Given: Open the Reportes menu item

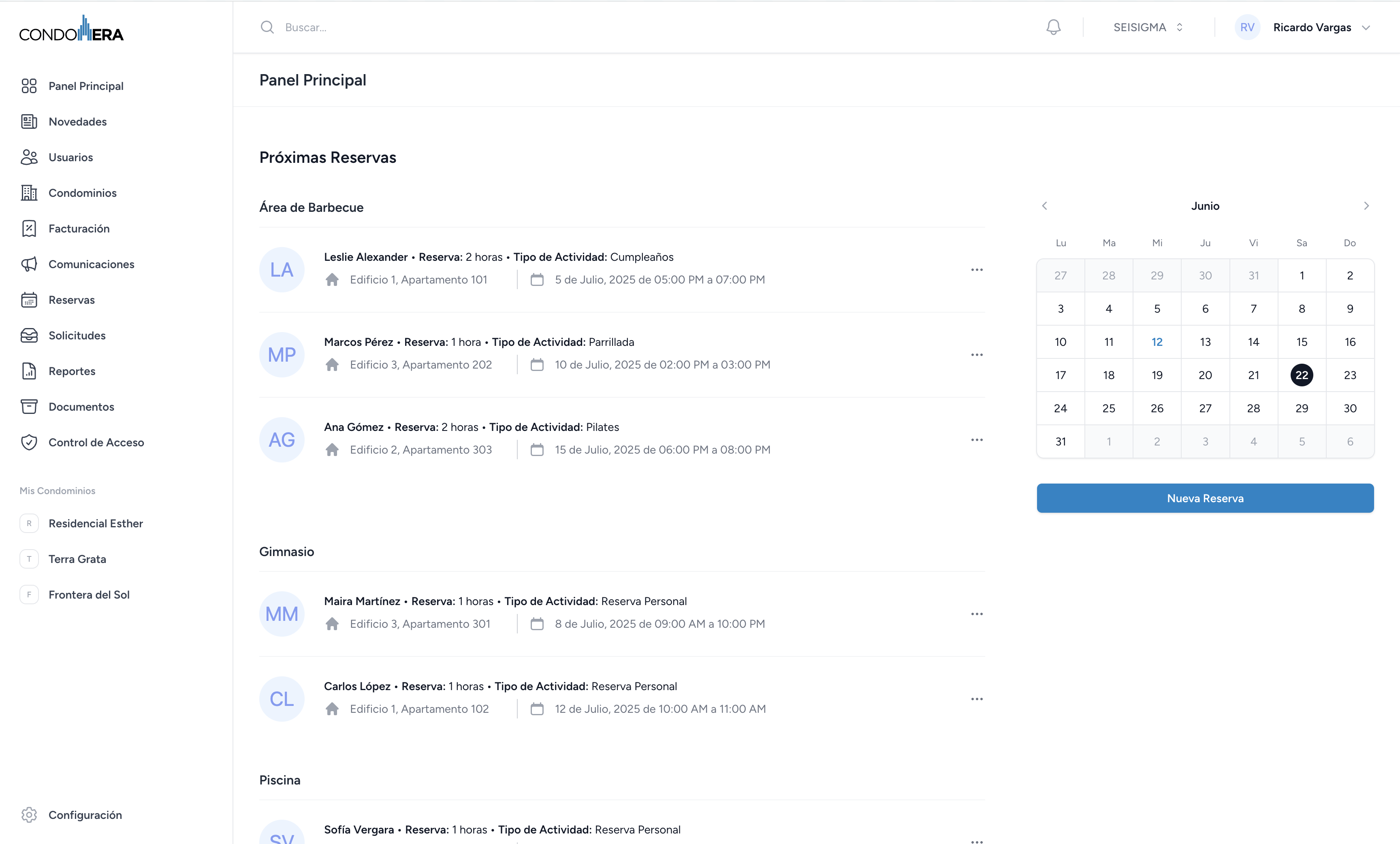Looking at the screenshot, I should [72, 371].
